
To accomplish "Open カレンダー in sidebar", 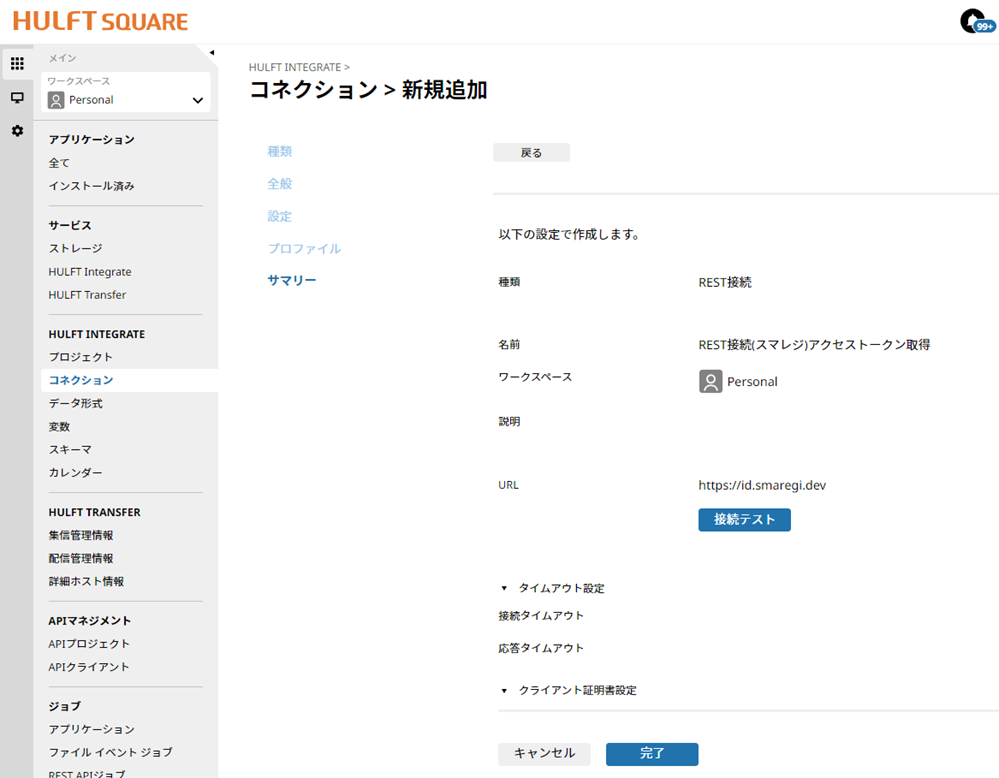I will click(x=75, y=473).
